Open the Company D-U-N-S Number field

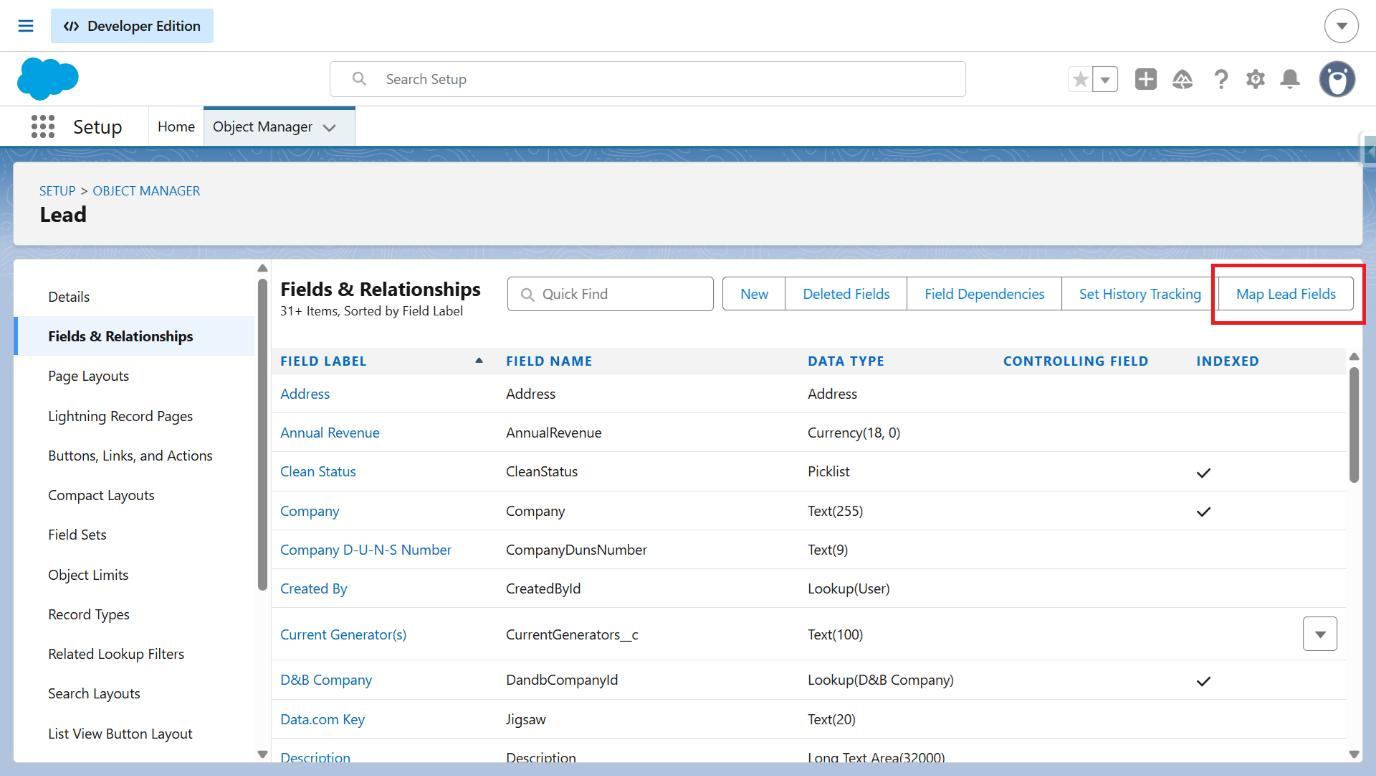(366, 550)
